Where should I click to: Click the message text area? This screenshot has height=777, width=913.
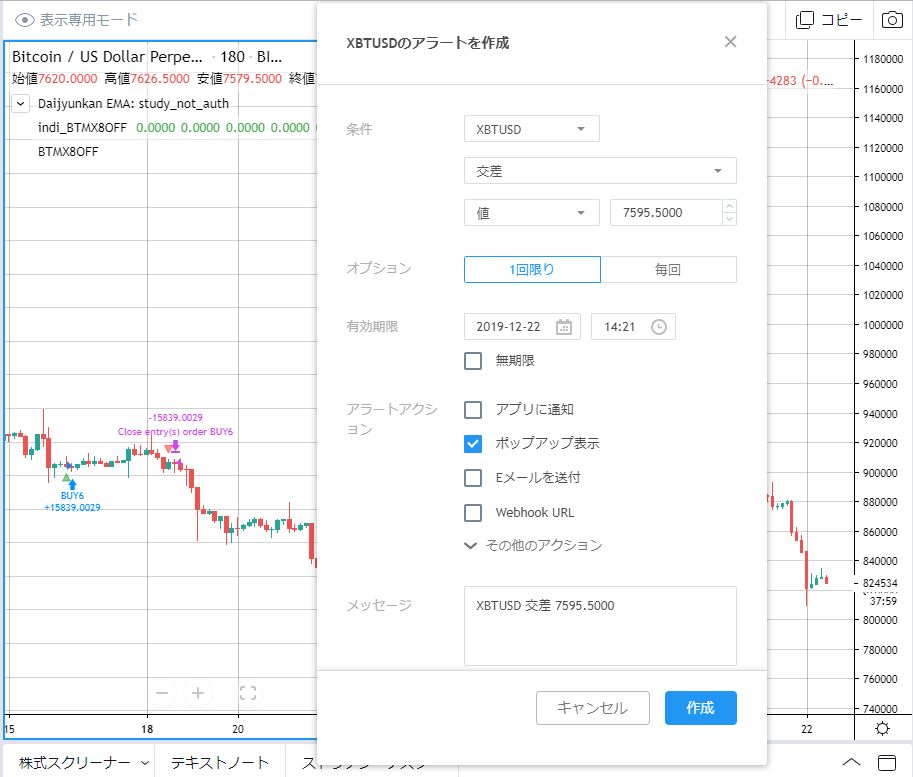[600, 625]
